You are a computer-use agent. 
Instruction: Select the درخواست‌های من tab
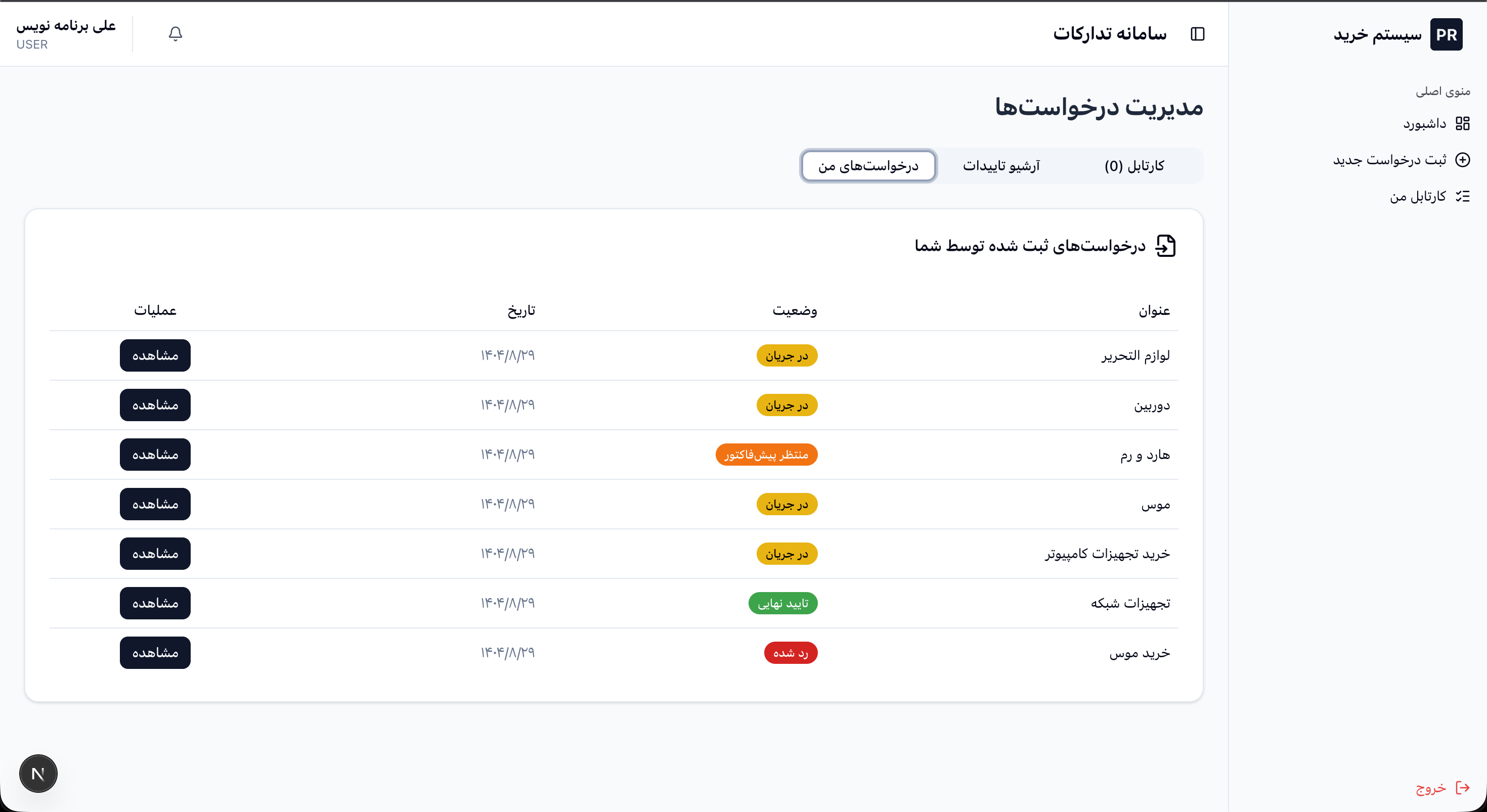point(868,166)
